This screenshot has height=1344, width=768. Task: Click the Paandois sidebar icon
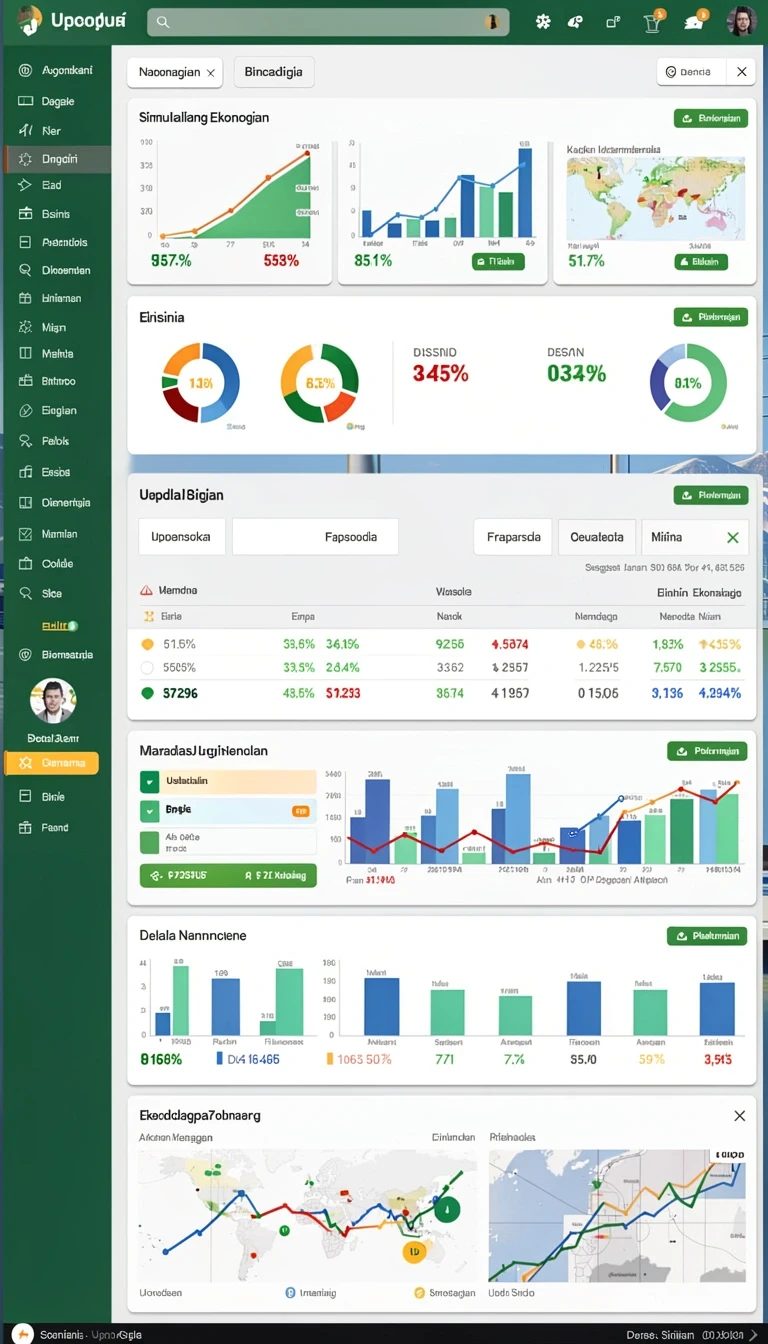coord(25,242)
